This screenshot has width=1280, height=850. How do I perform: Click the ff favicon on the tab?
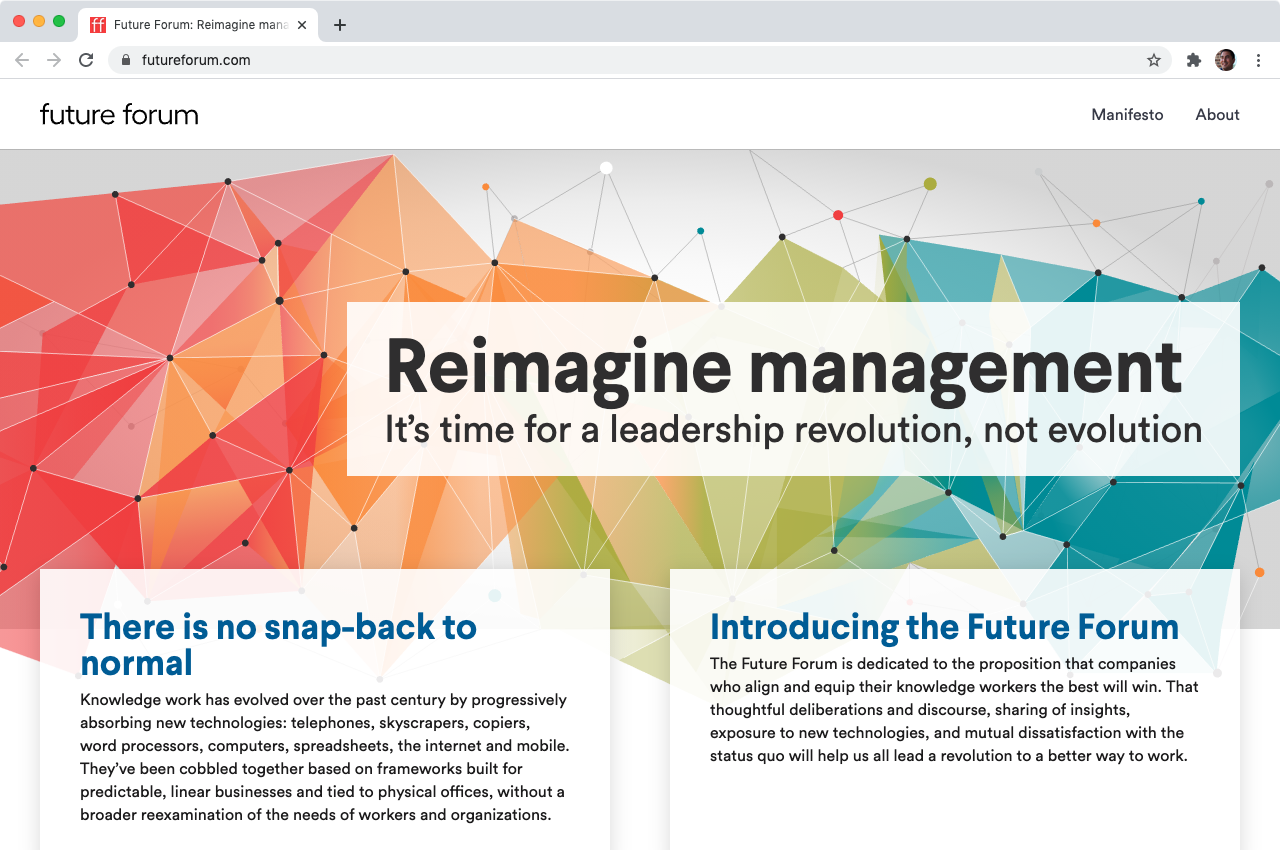(97, 24)
